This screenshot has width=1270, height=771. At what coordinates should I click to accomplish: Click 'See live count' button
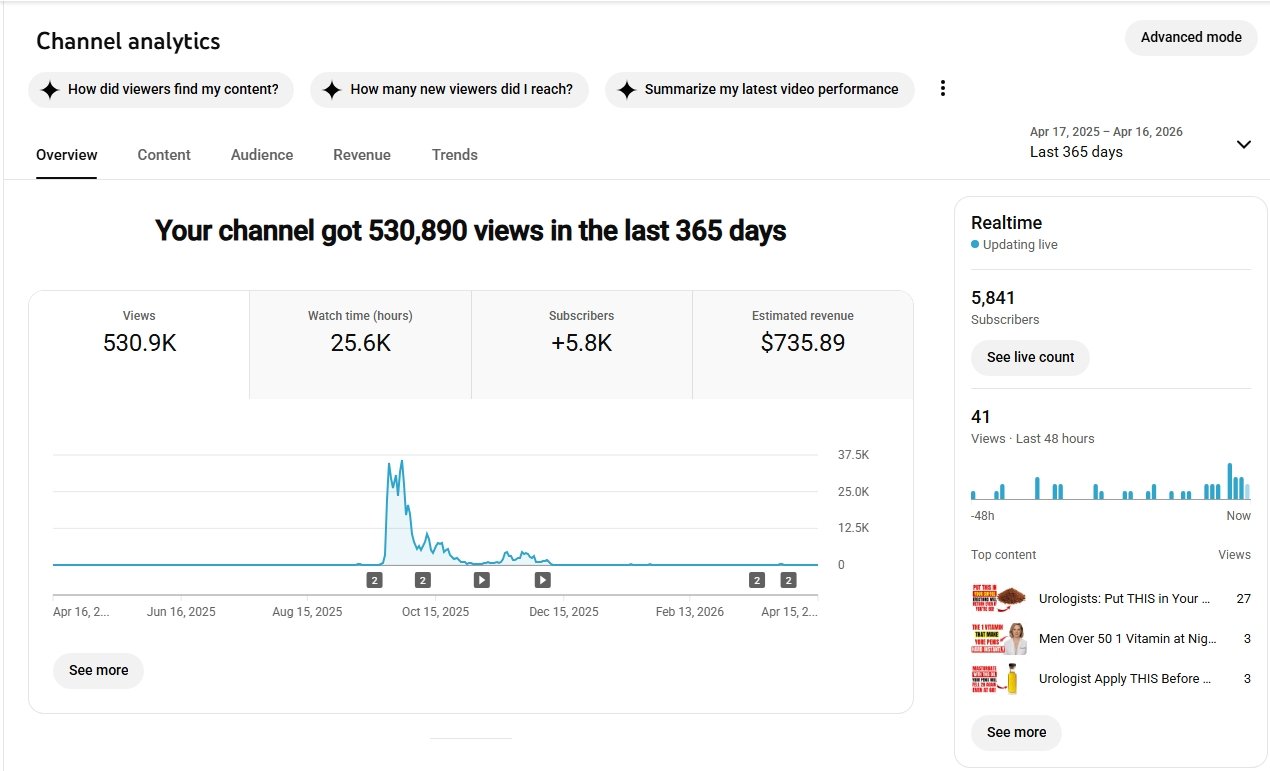[x=1030, y=357]
